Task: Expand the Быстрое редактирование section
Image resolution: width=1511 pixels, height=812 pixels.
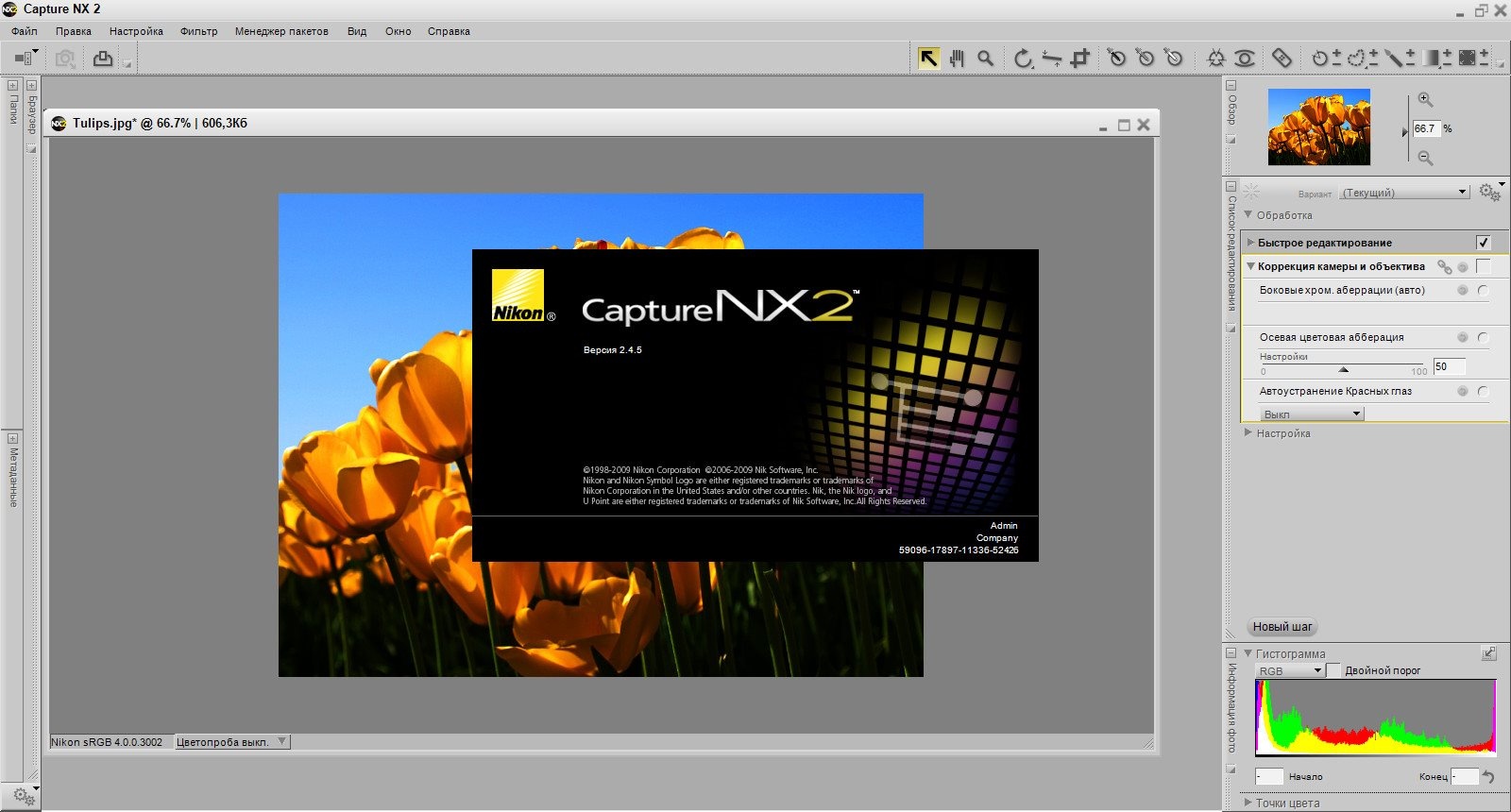Action: click(1251, 243)
